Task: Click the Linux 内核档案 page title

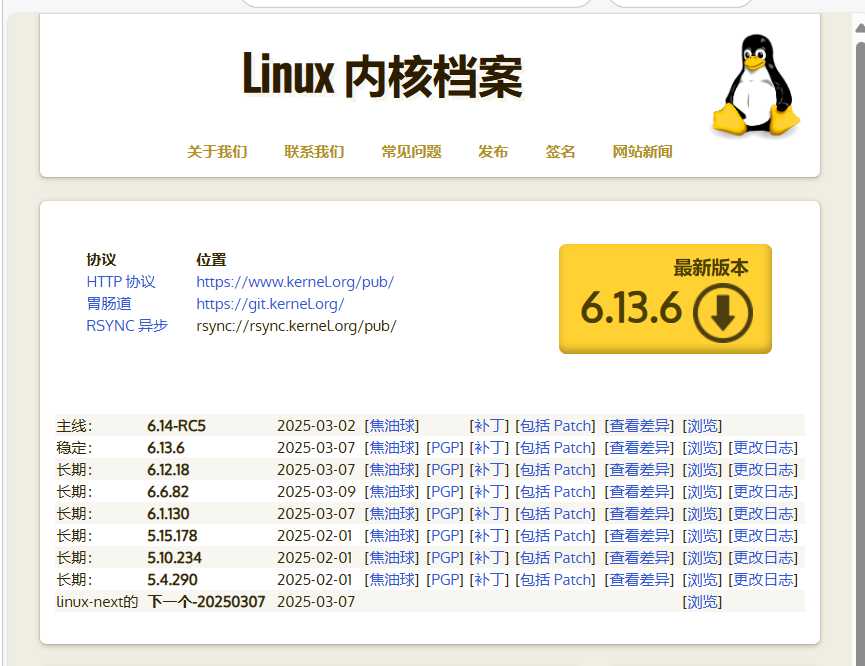Action: 382,76
